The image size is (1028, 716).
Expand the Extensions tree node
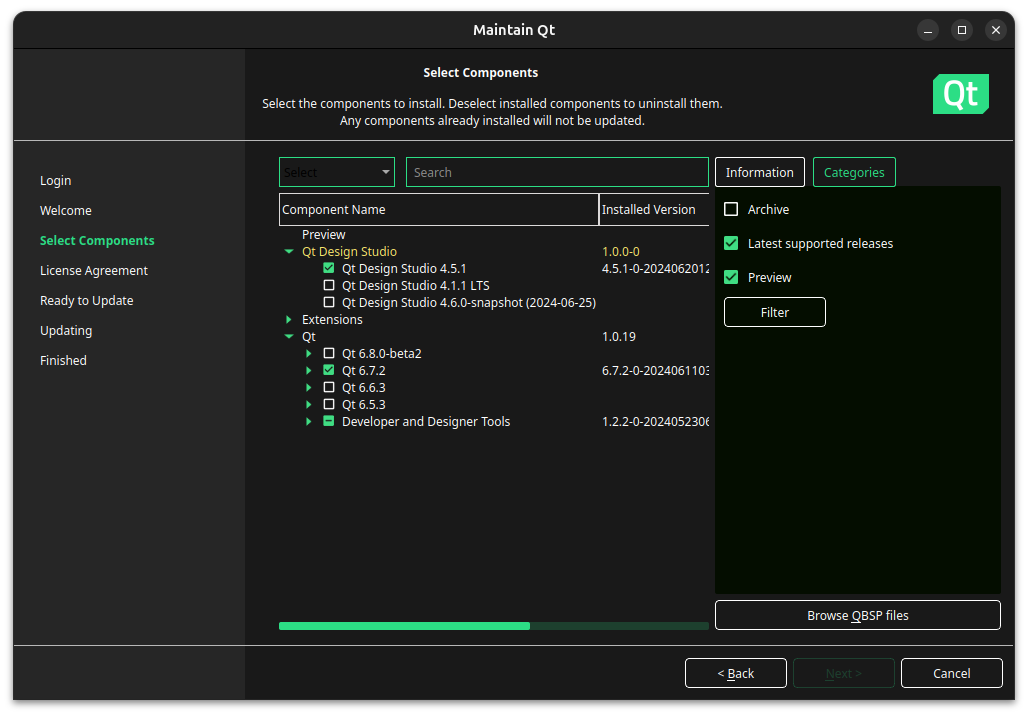click(288, 319)
